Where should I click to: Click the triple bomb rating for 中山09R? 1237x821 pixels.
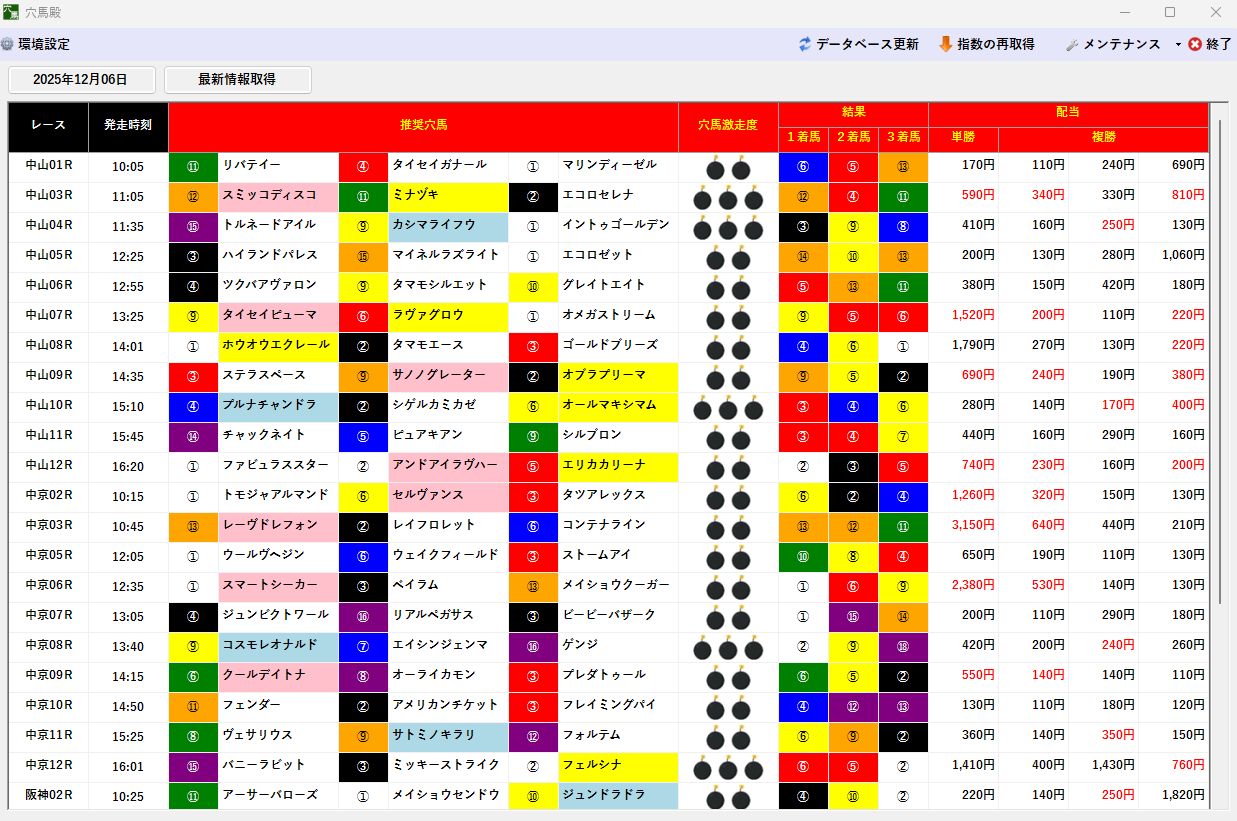coord(727,377)
